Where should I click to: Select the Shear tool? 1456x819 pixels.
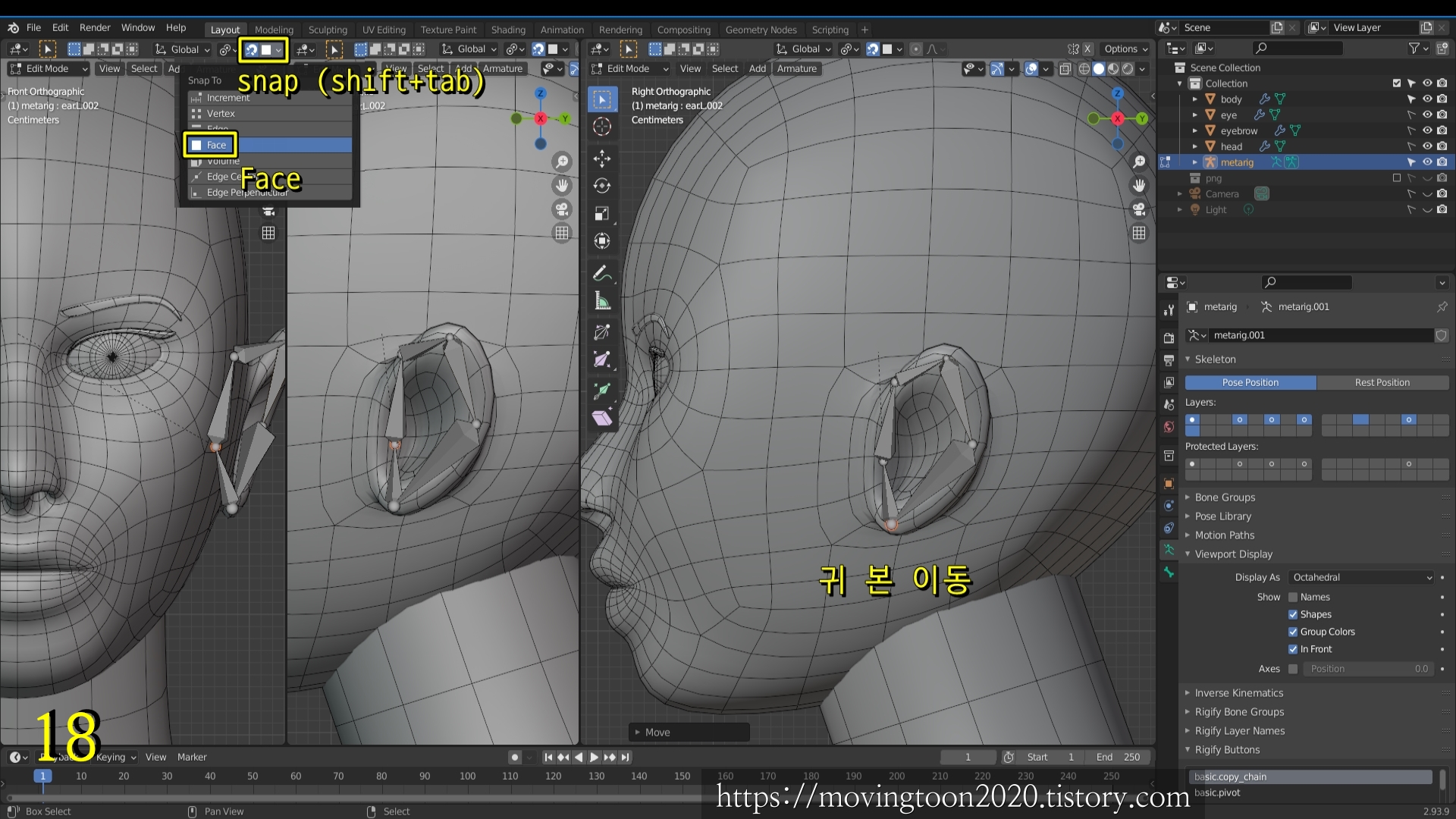(x=602, y=418)
